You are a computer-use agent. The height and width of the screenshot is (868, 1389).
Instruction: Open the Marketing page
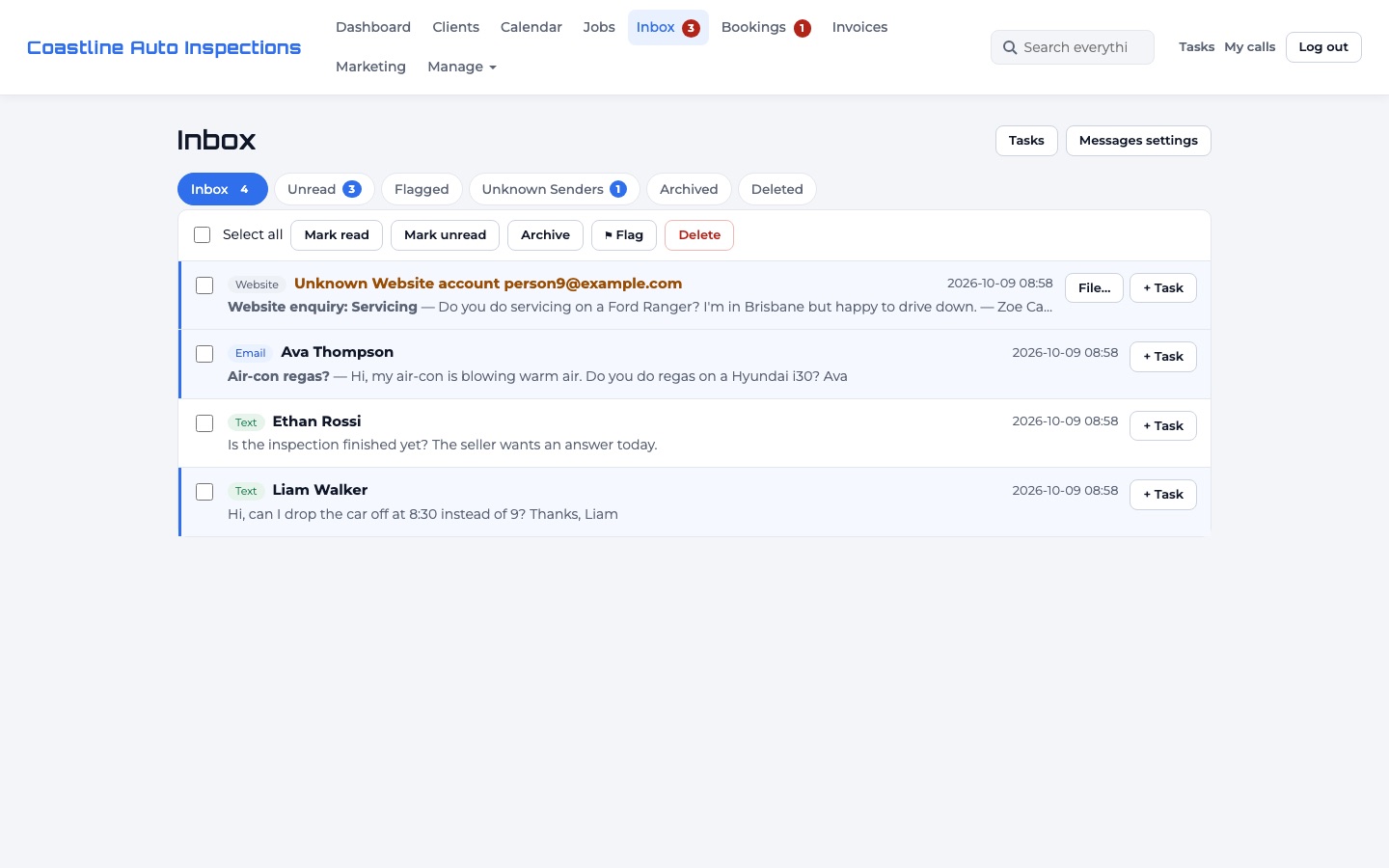point(370,67)
